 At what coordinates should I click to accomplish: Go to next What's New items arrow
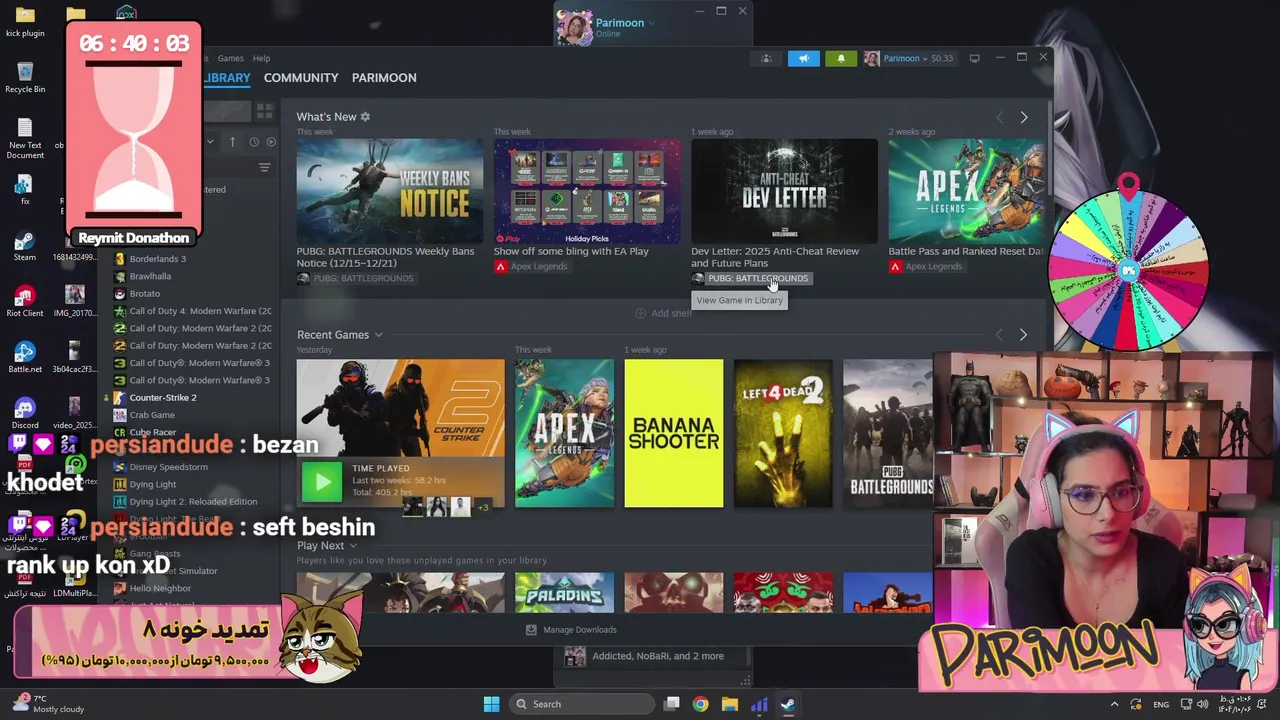coord(1023,118)
